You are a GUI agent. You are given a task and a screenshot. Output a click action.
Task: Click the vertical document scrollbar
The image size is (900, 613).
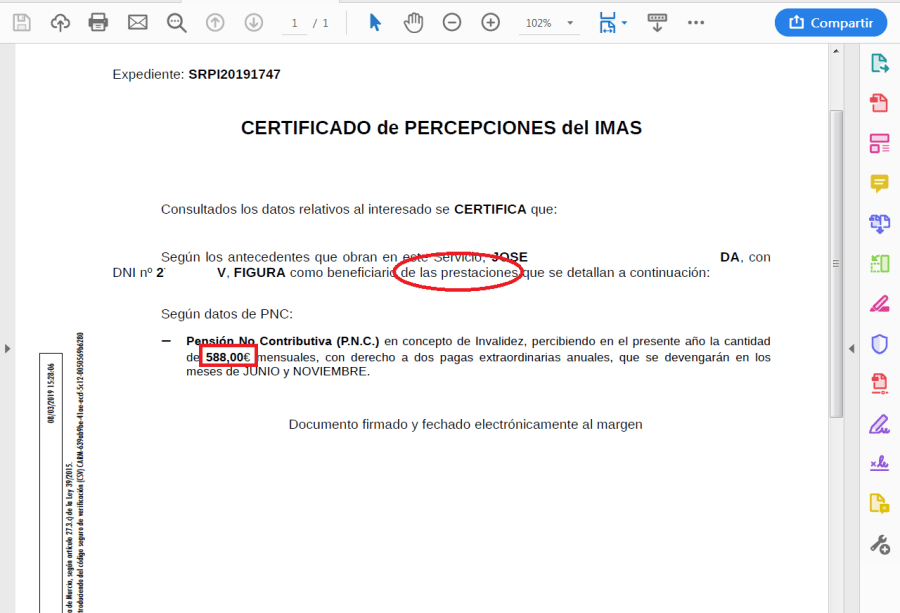coord(836,260)
